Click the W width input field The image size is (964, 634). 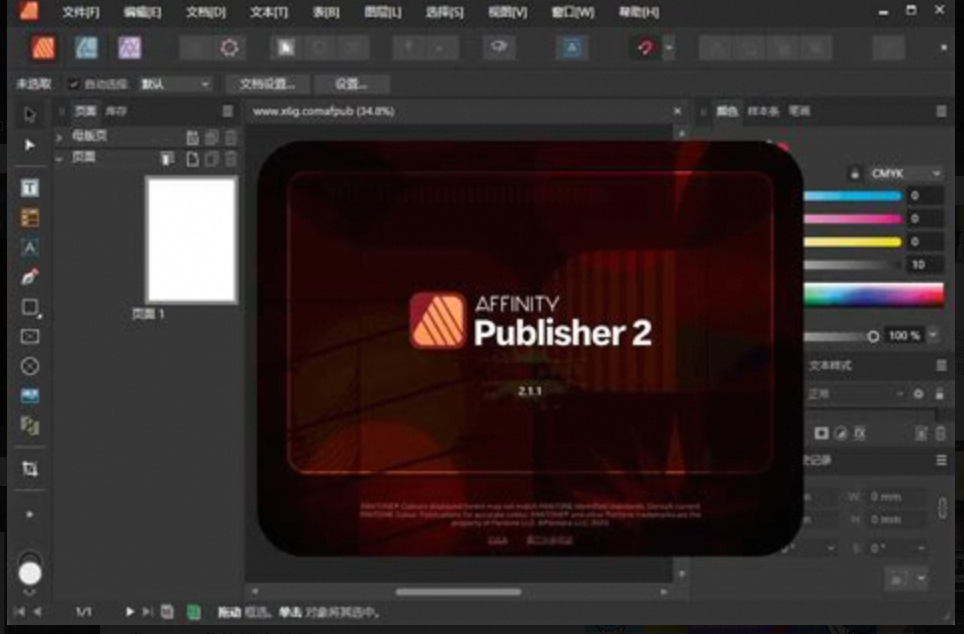click(895, 497)
